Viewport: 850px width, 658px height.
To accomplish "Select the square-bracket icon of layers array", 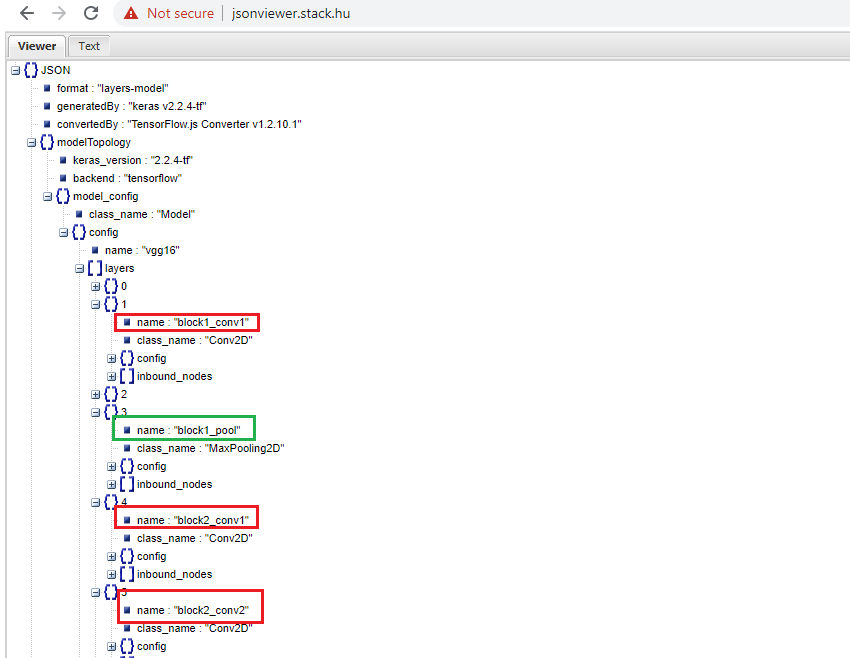I will click(x=95, y=268).
